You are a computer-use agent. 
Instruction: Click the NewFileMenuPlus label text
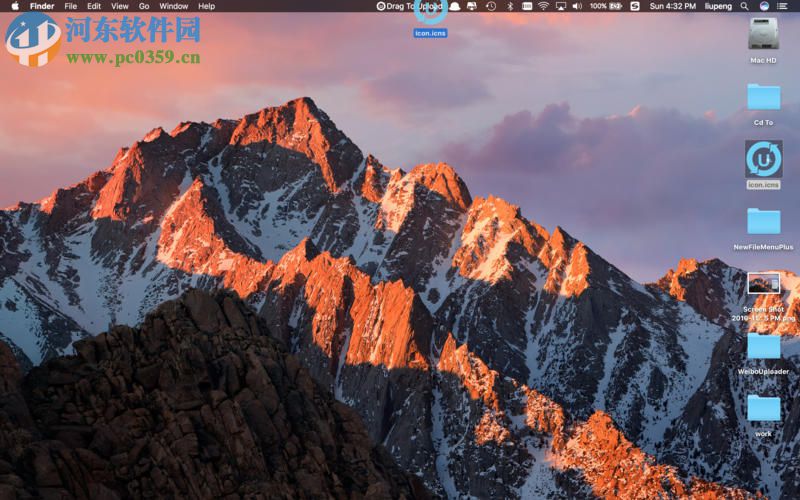pos(763,247)
